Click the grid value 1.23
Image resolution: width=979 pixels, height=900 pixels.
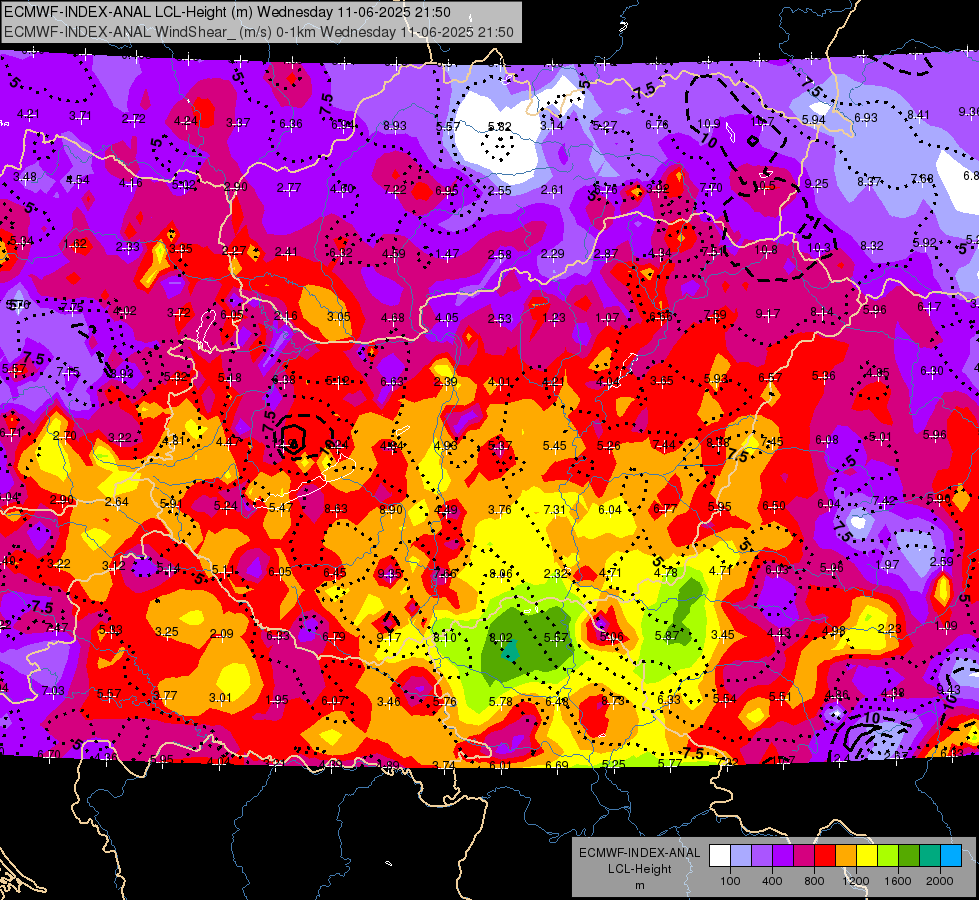click(554, 318)
